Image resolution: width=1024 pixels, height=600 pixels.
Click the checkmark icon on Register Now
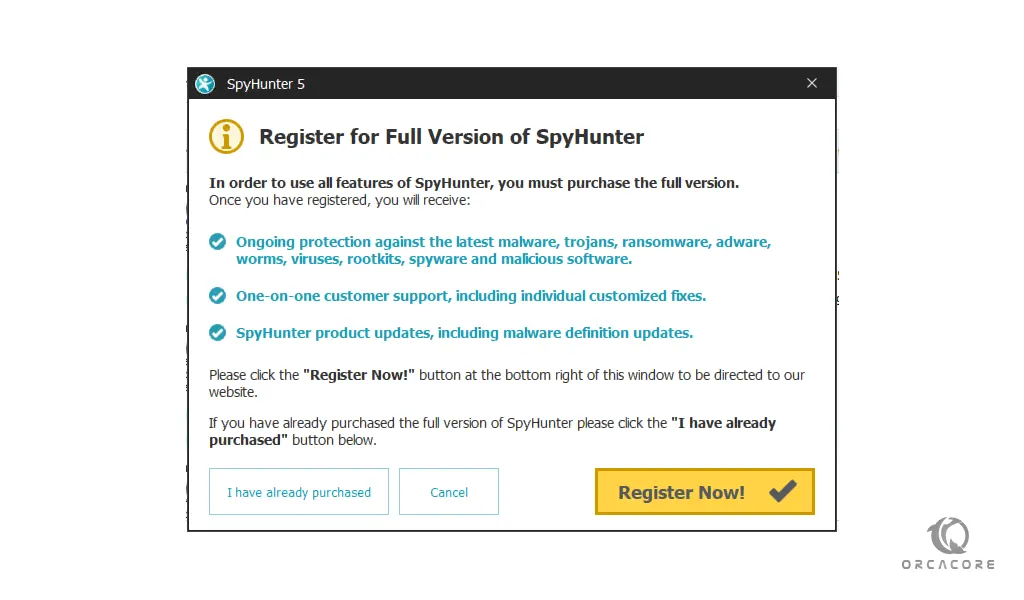782,491
